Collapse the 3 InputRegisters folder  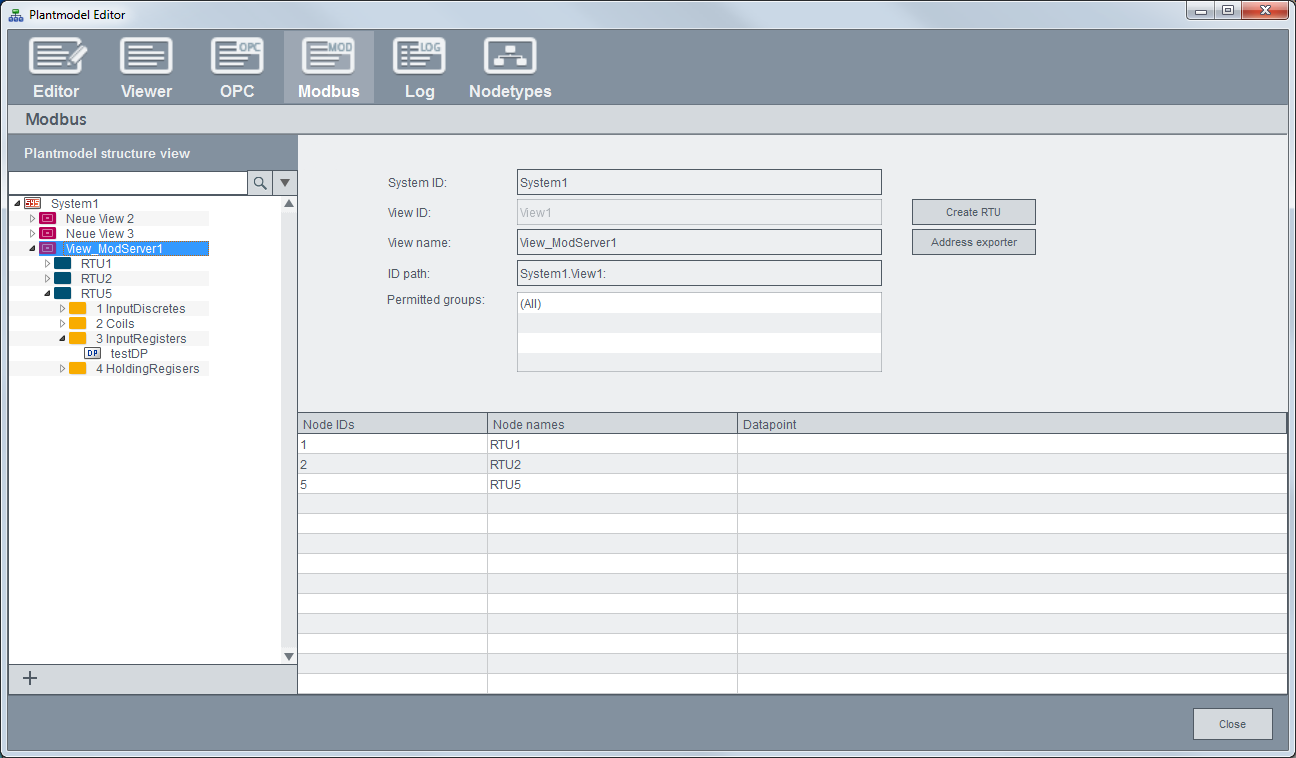pos(62,339)
